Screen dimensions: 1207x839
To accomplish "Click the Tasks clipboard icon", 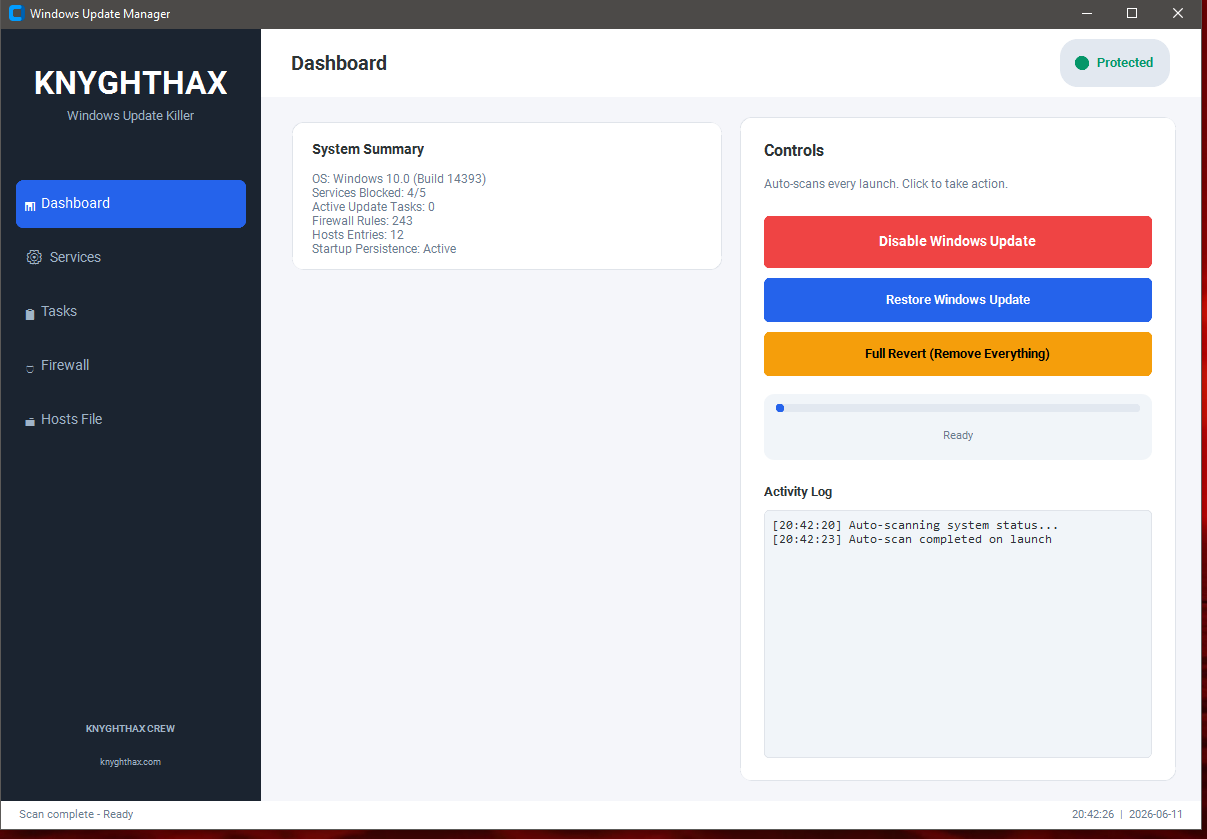I will [30, 313].
